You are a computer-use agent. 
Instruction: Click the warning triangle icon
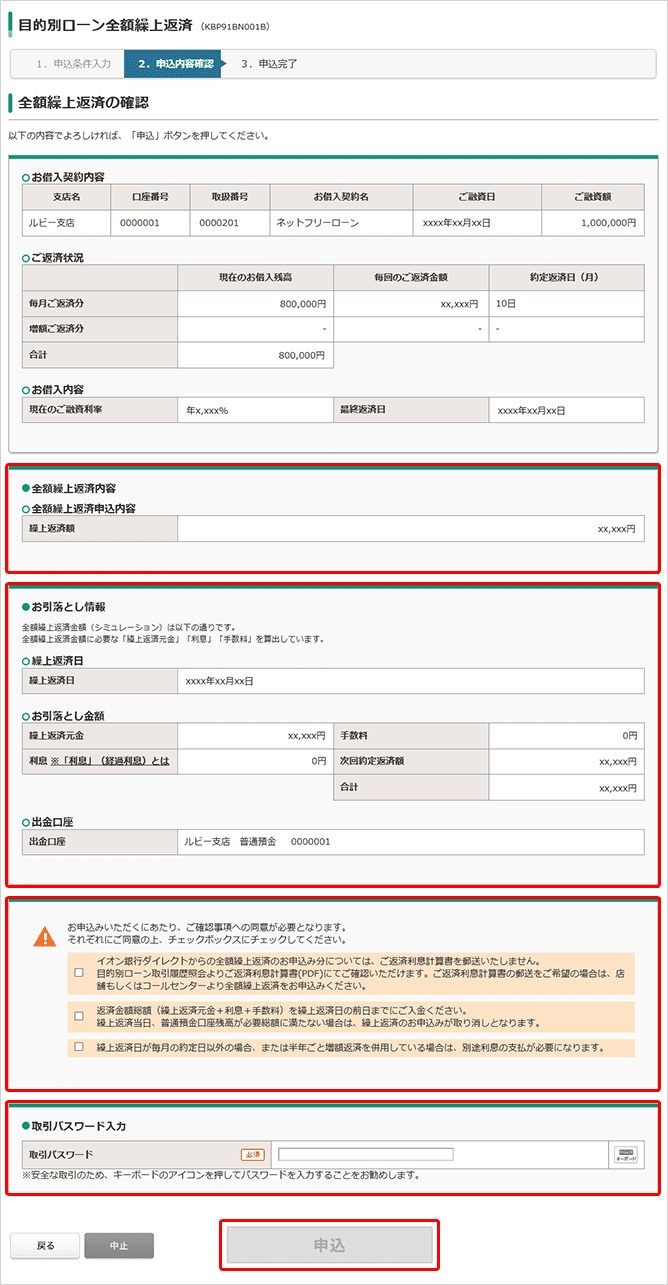pos(45,936)
